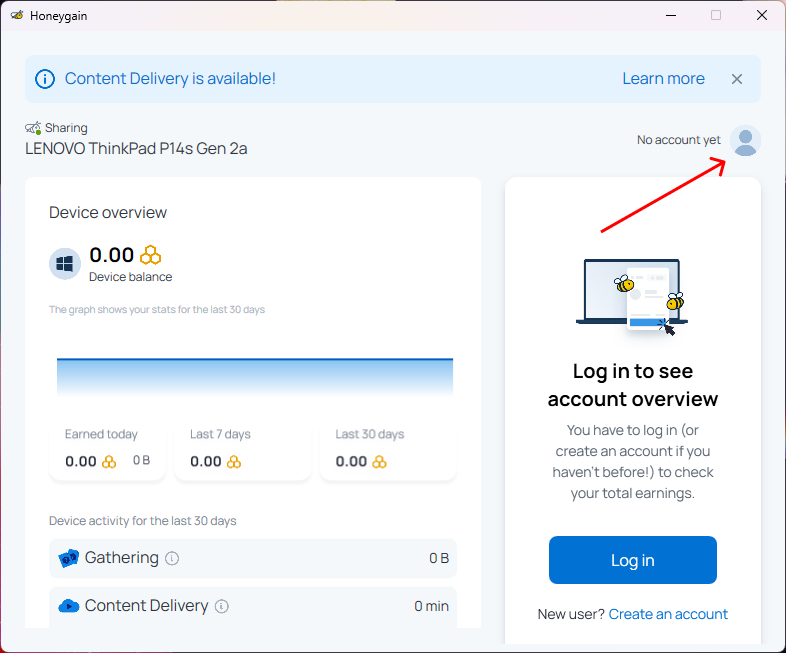This screenshot has height=653, width=786.
Task: Show info tooltip for Content Delivery
Action: point(222,606)
